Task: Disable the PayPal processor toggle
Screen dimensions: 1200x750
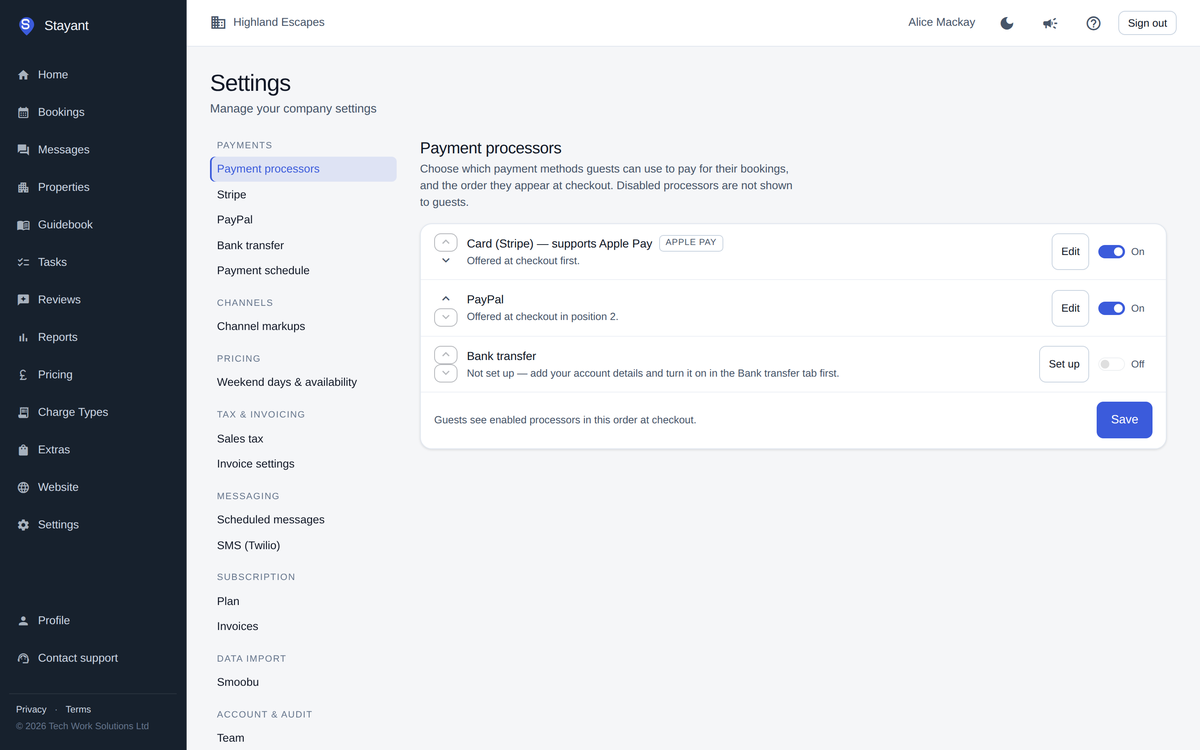Action: (x=1111, y=308)
